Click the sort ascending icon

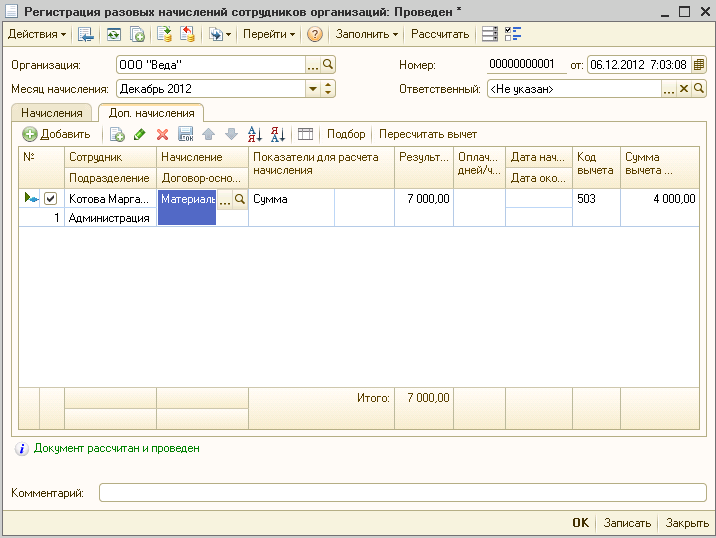255,134
